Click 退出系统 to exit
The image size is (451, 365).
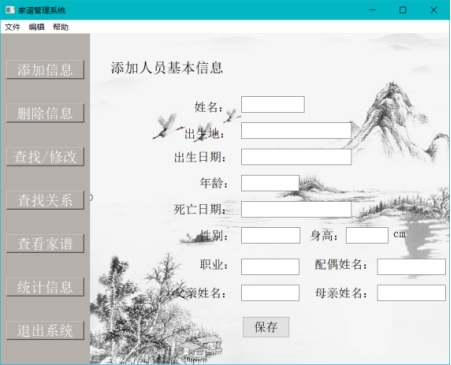pyautogui.click(x=45, y=331)
